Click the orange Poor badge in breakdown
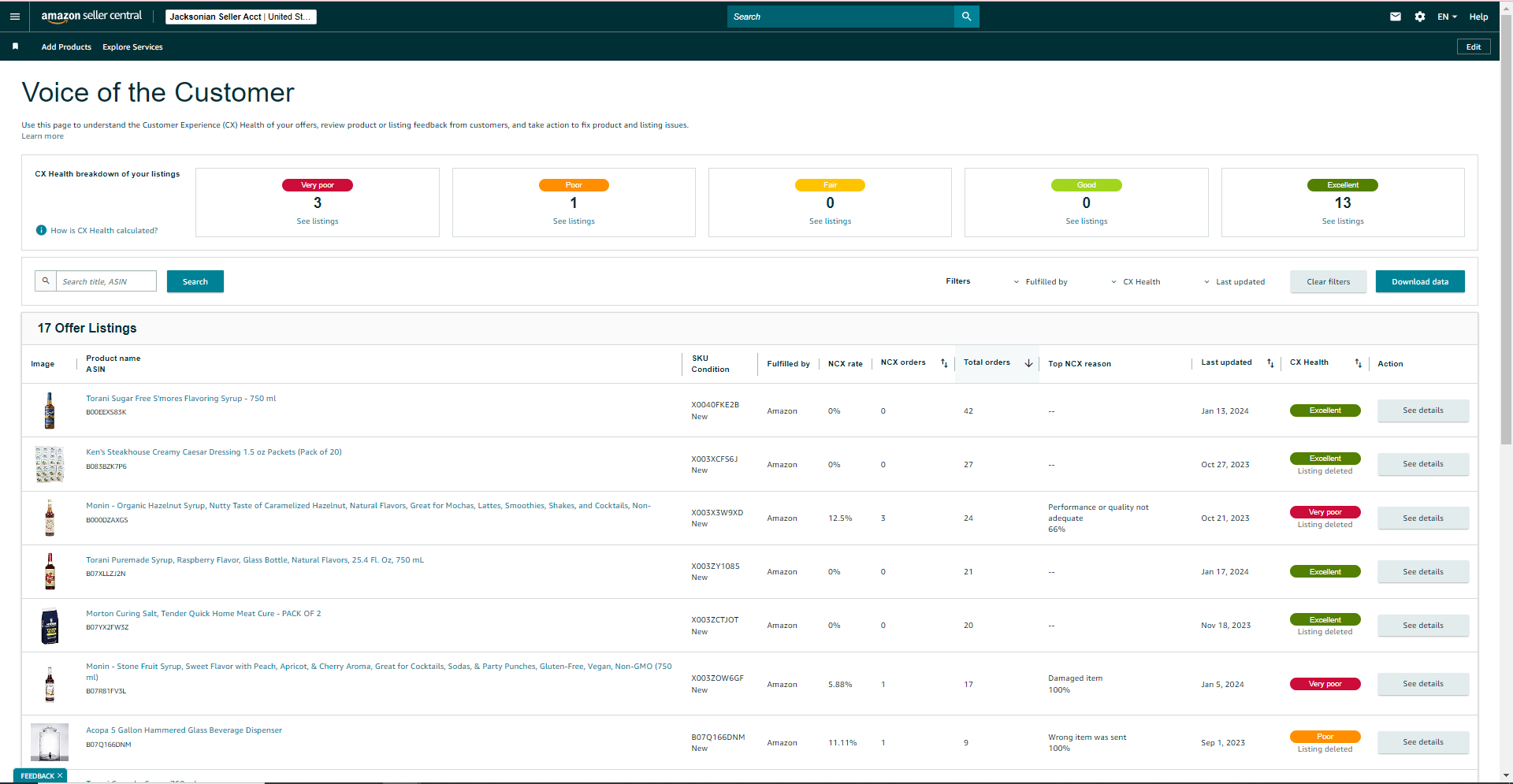1513x784 pixels. pos(574,185)
